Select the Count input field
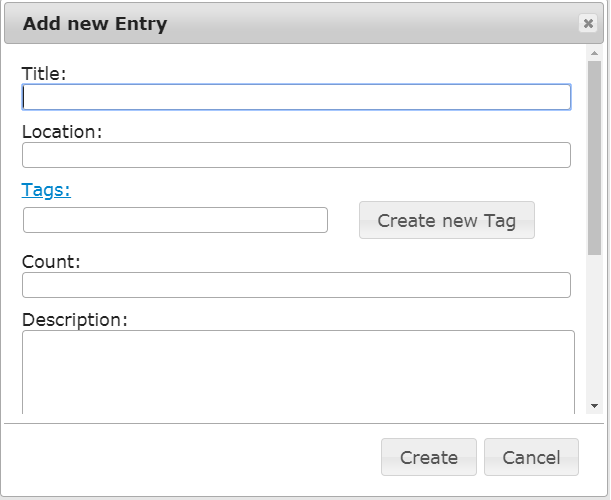This screenshot has height=500, width=611. pos(296,285)
